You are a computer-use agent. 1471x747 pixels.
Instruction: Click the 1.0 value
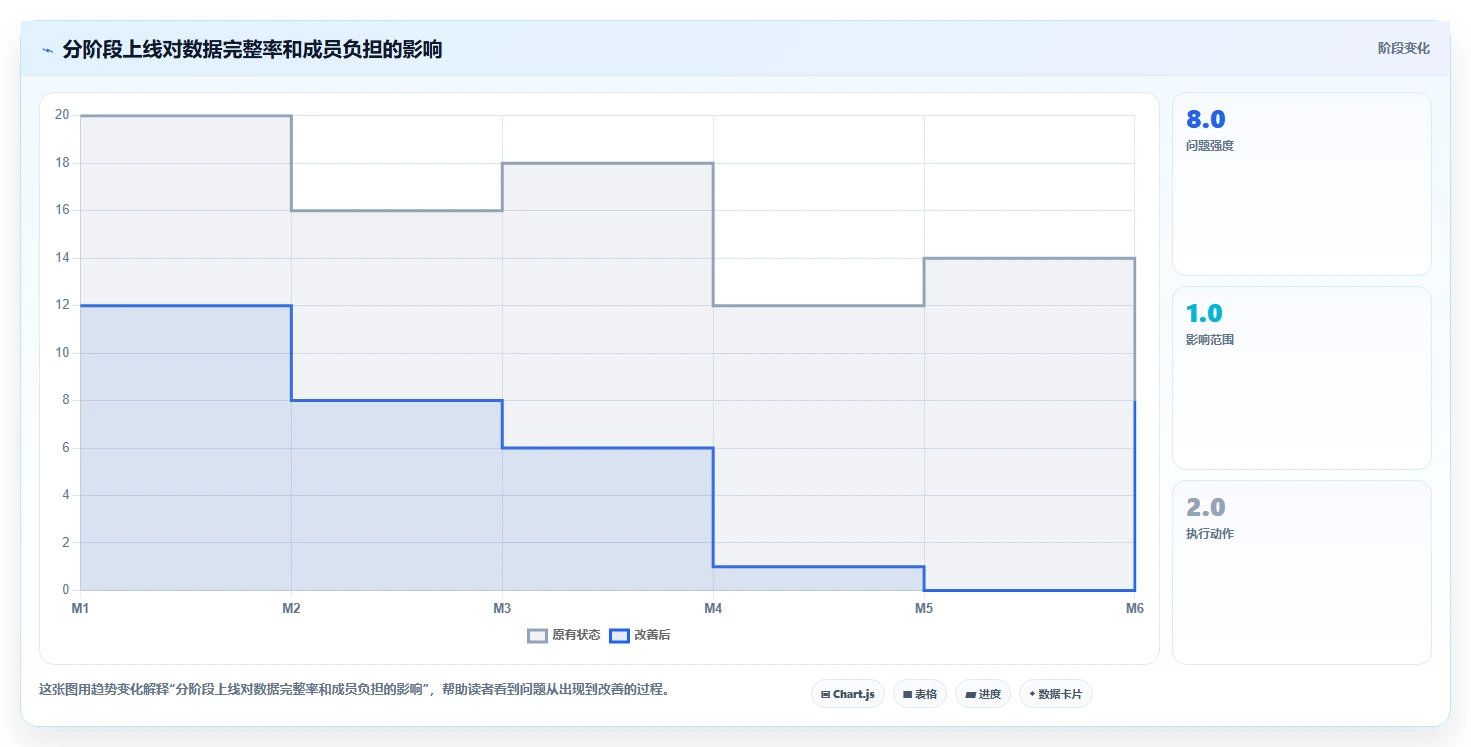tap(1204, 313)
